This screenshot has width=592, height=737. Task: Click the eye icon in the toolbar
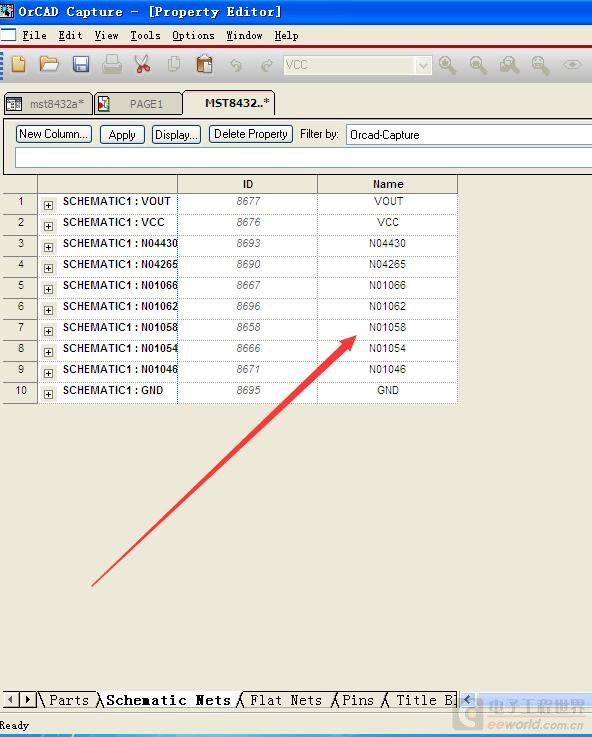coord(572,64)
